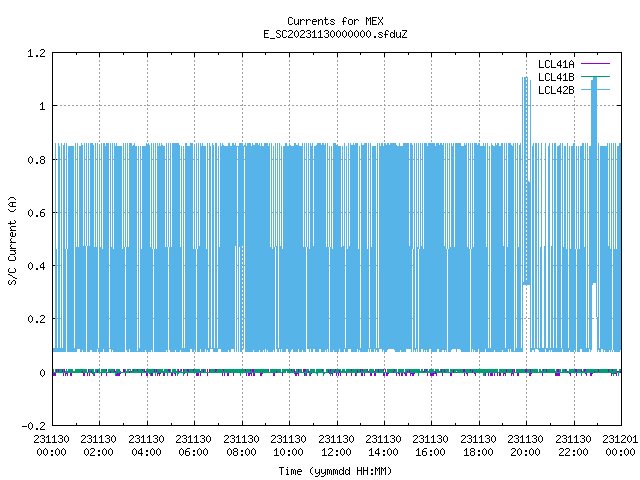The image size is (640, 480).
Task: Click the y-axis value 1.2
Action: click(36, 53)
